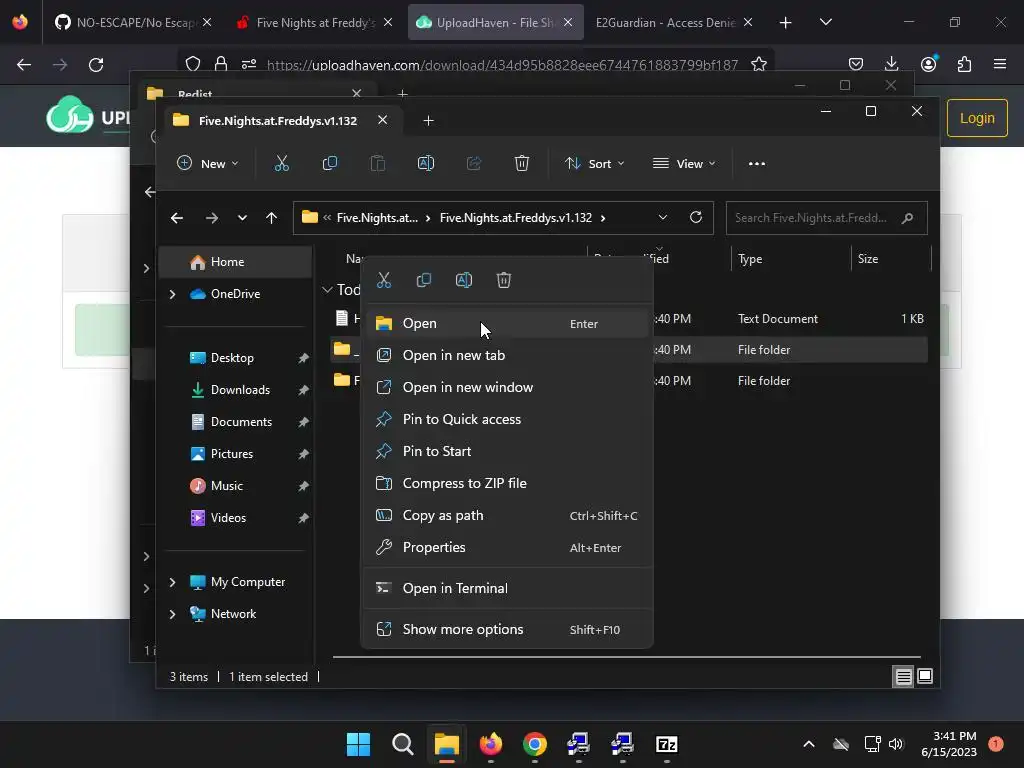Open taskbar Search
The image size is (1024, 768).
[402, 744]
